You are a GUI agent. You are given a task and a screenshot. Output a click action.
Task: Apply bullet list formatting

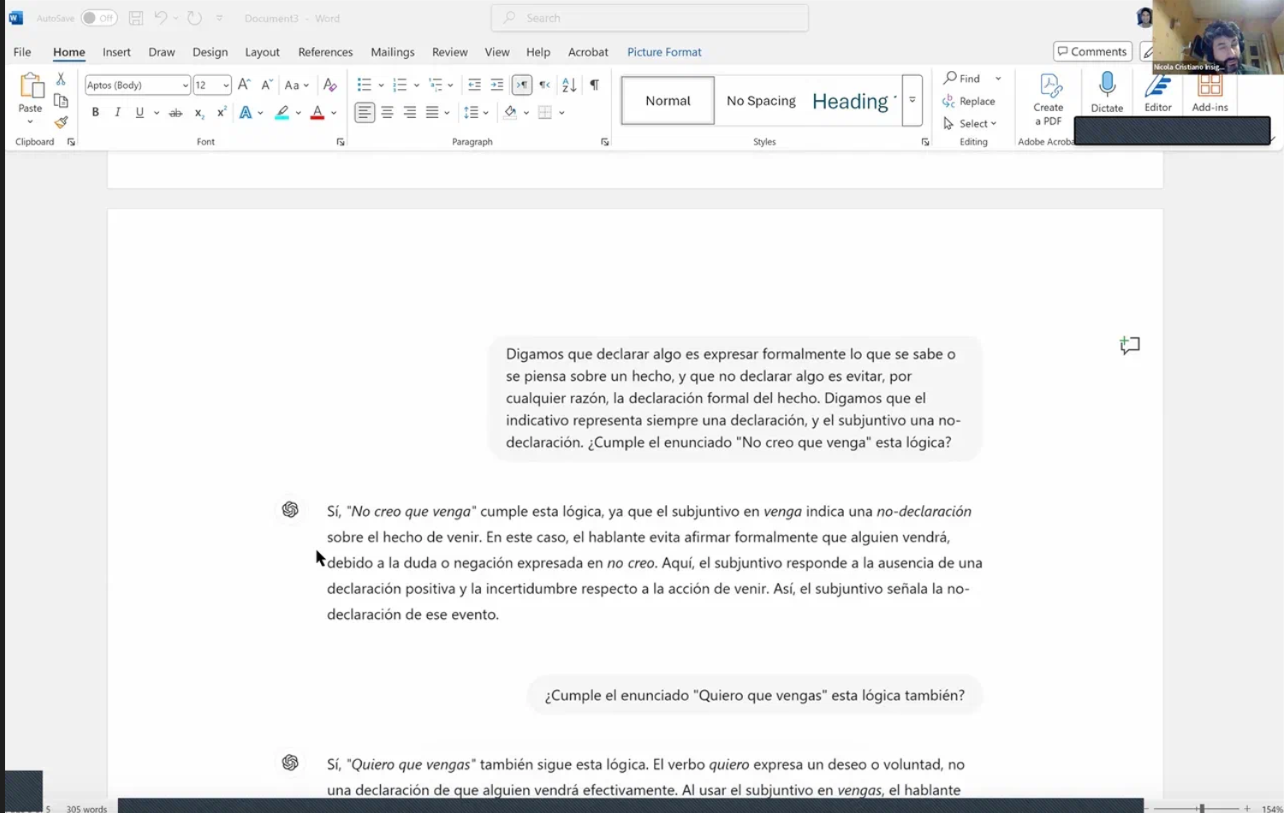point(364,85)
